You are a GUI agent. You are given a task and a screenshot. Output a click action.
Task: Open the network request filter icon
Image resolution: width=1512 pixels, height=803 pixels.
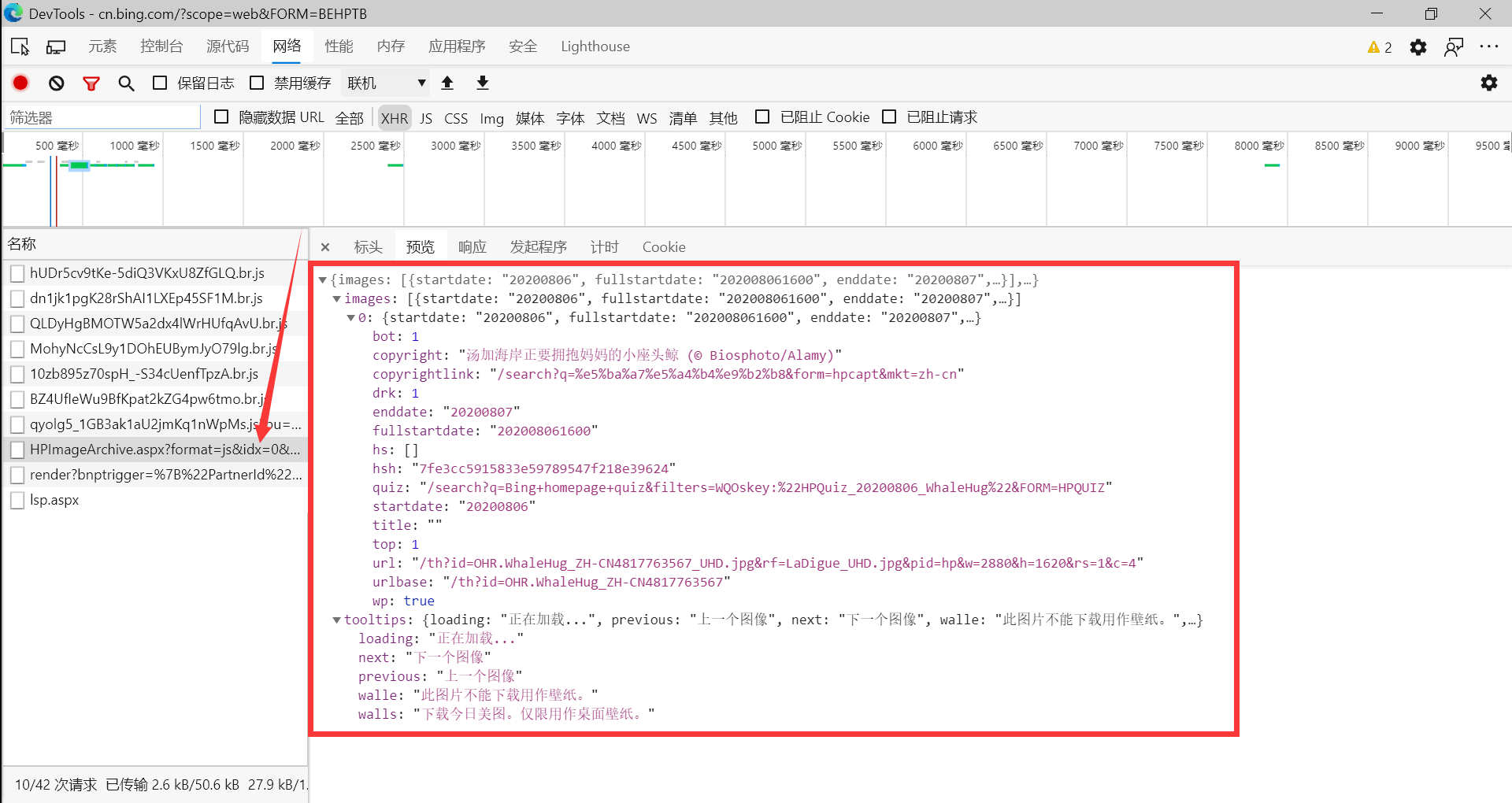(91, 83)
